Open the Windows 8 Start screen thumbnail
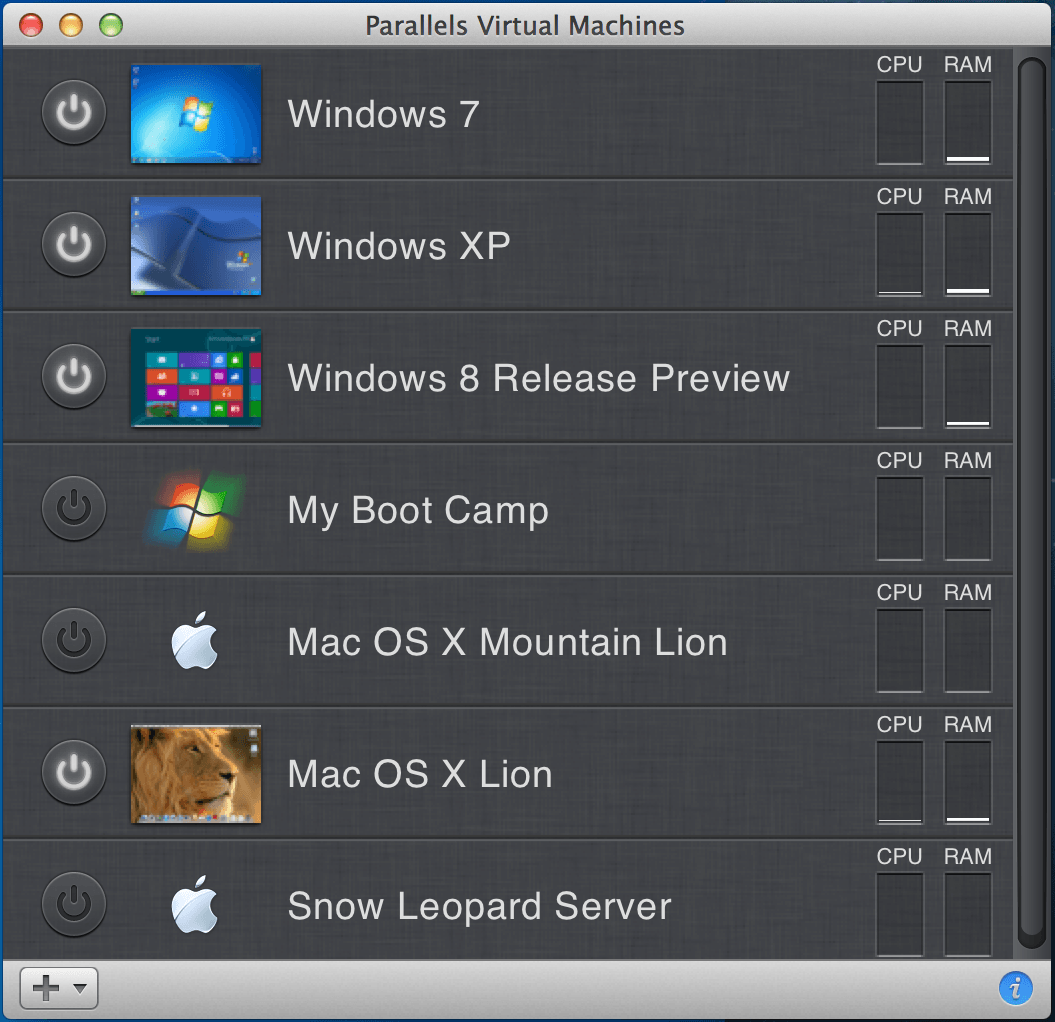 196,377
